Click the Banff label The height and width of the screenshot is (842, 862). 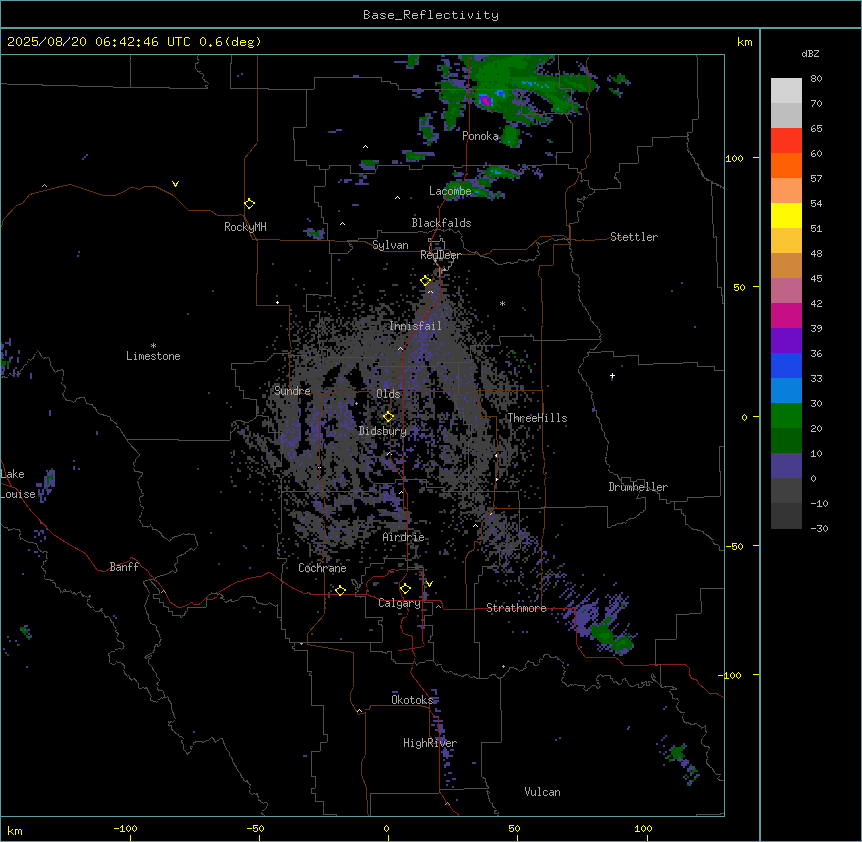coord(124,567)
